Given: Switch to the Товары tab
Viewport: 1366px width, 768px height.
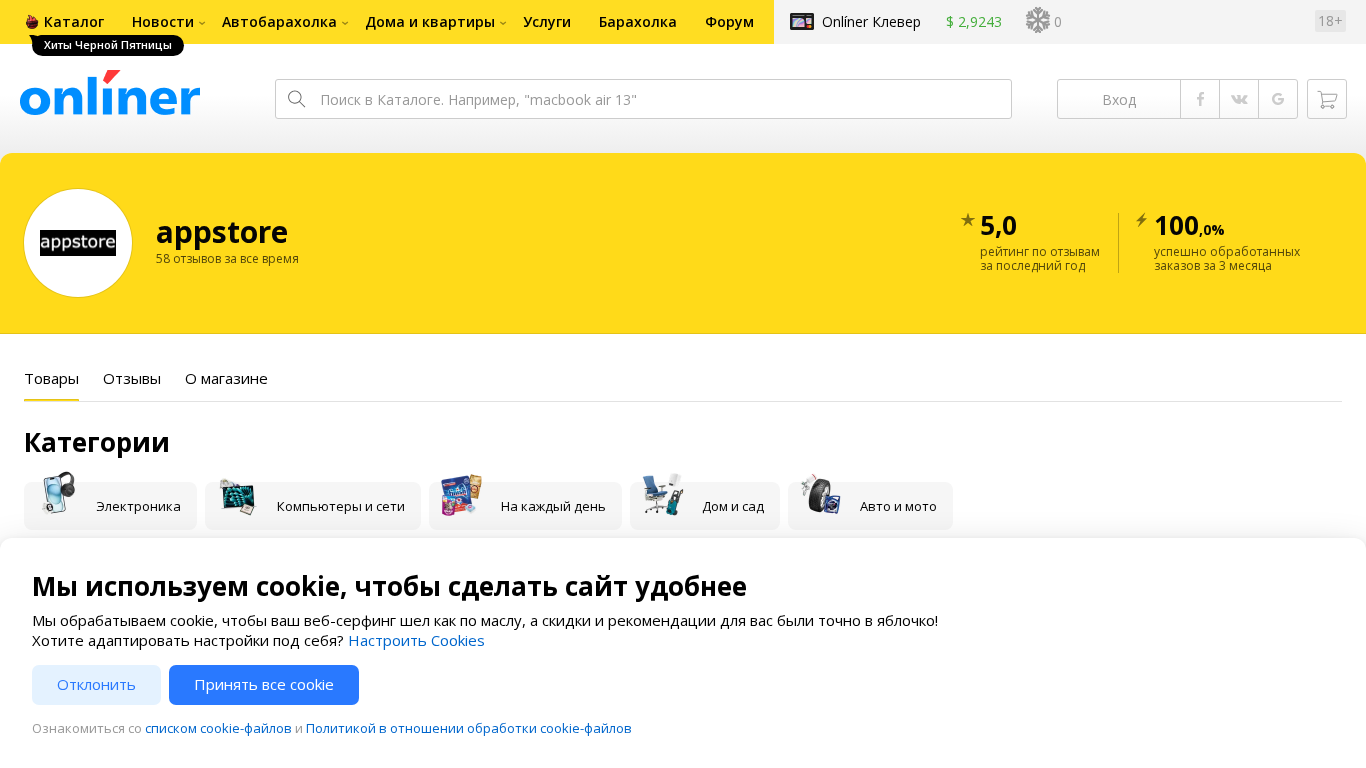Looking at the screenshot, I should [x=51, y=379].
